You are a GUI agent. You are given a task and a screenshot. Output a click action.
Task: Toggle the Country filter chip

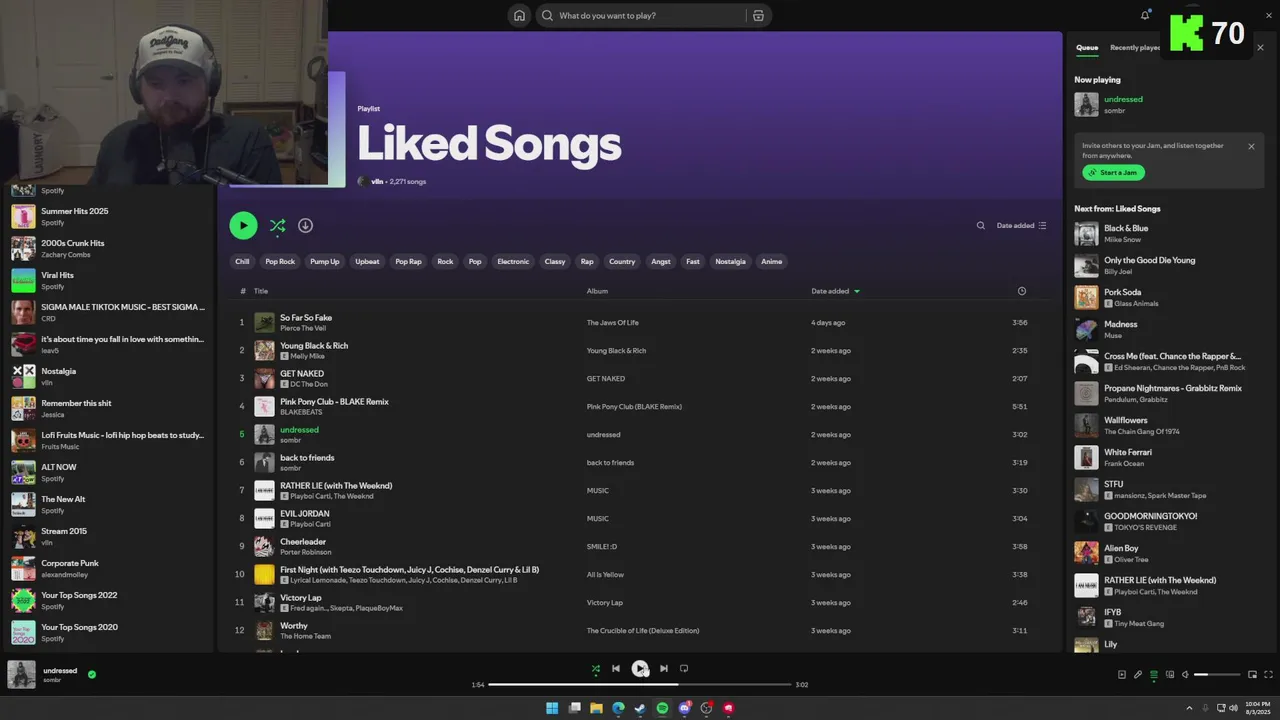point(622,261)
